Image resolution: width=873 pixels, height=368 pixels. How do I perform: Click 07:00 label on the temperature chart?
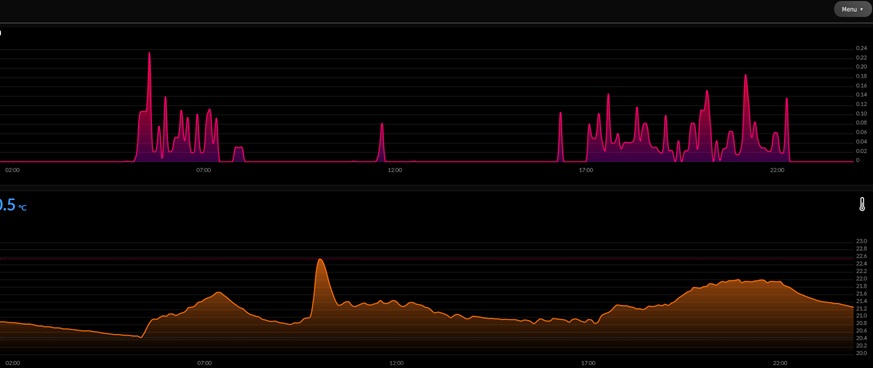[x=204, y=363]
